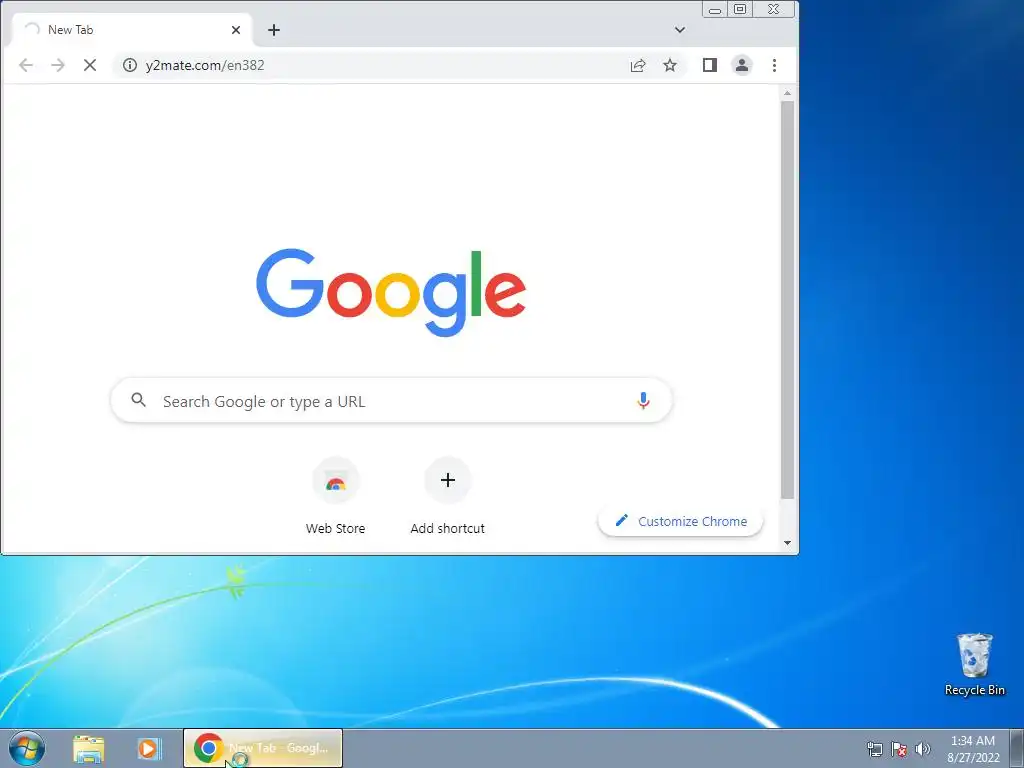Select the New Tab tab
This screenshot has width=1024, height=768.
(132, 30)
